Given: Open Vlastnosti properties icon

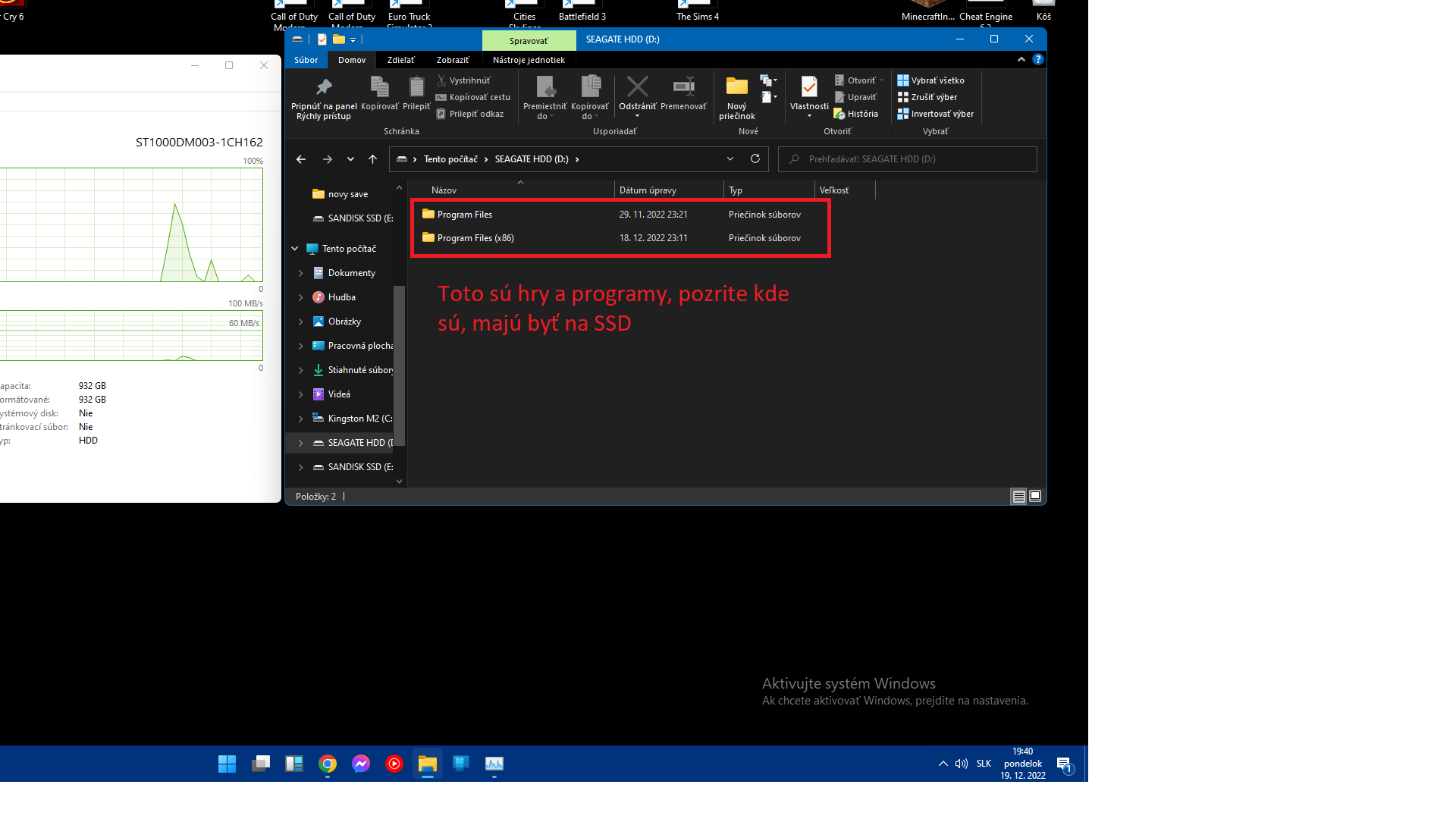Looking at the screenshot, I should point(809,87).
